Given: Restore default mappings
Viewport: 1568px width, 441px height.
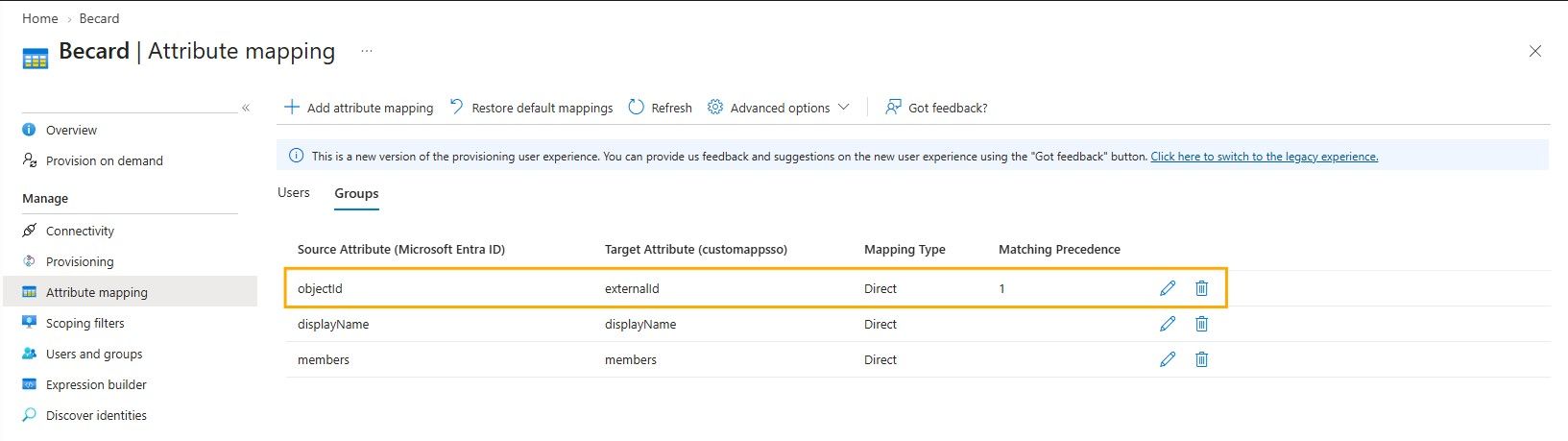Looking at the screenshot, I should (531, 108).
